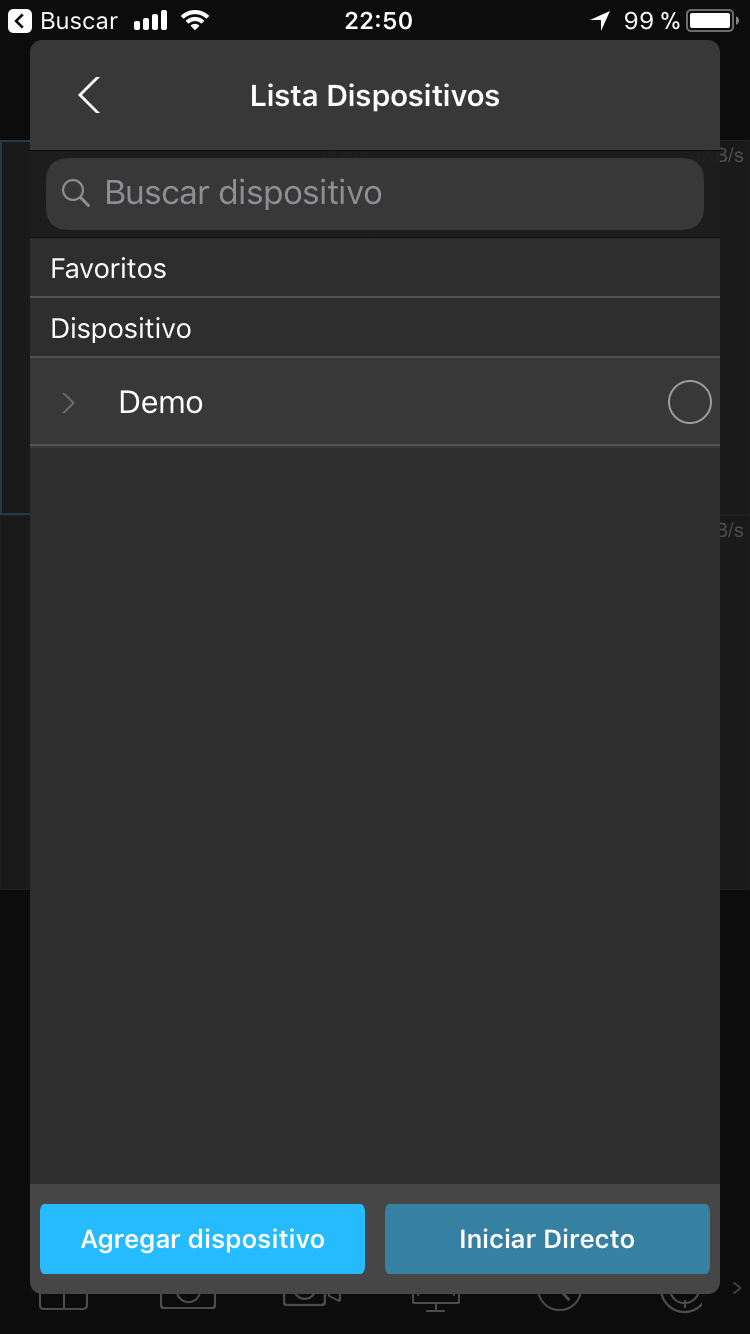Tap the split-screen layout icon below the panel
The image size is (750, 1334).
(63, 1300)
